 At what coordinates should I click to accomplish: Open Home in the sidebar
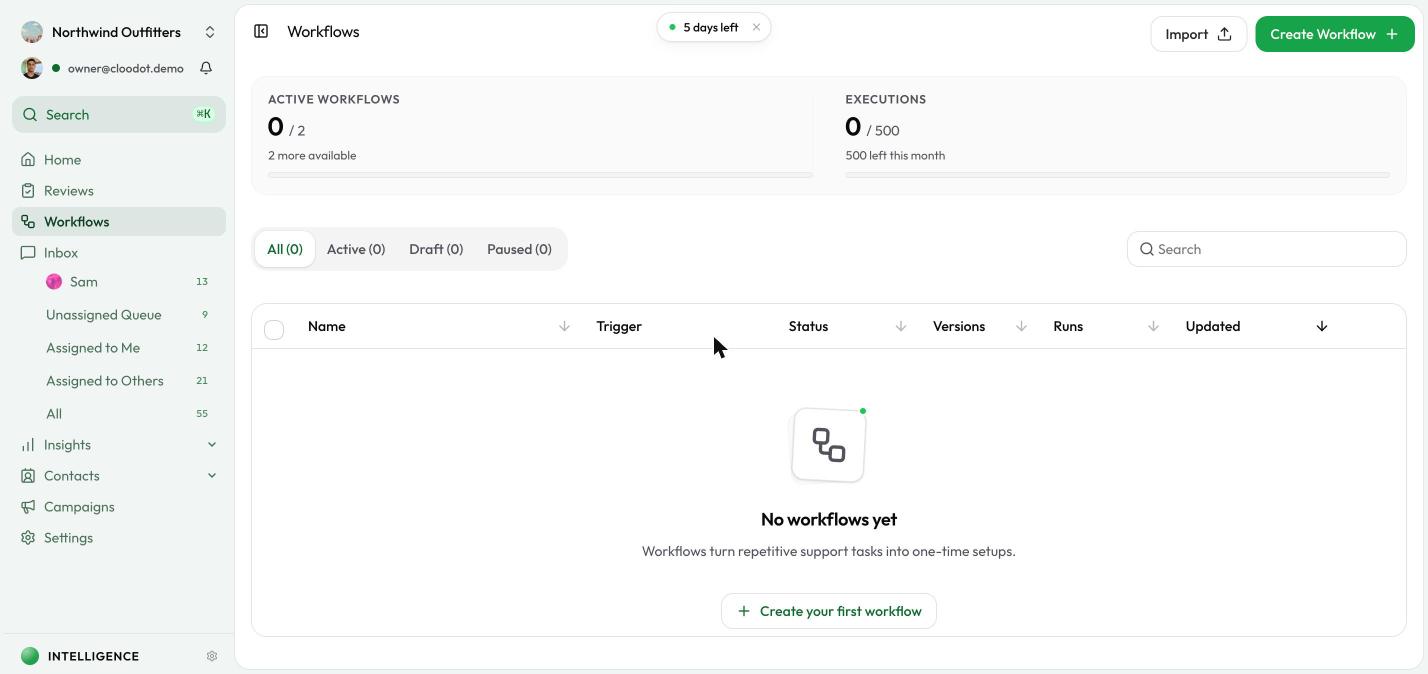[119, 160]
